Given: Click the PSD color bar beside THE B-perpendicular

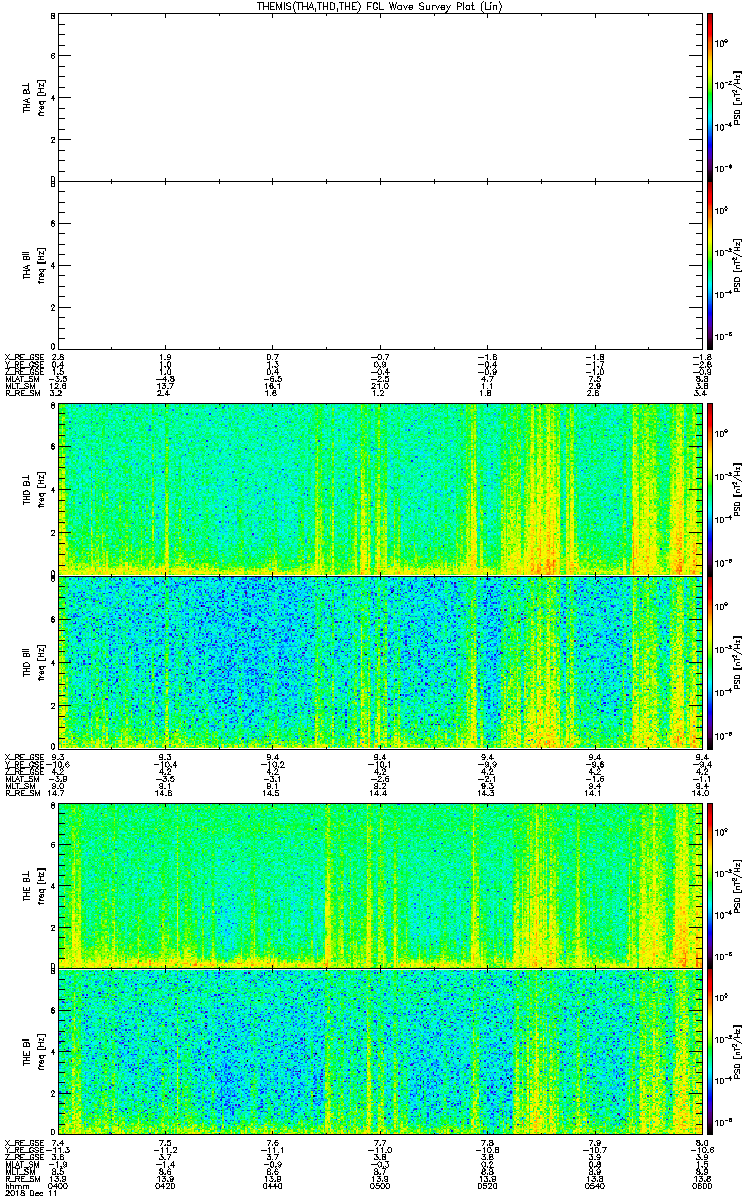Looking at the screenshot, I should (710, 884).
